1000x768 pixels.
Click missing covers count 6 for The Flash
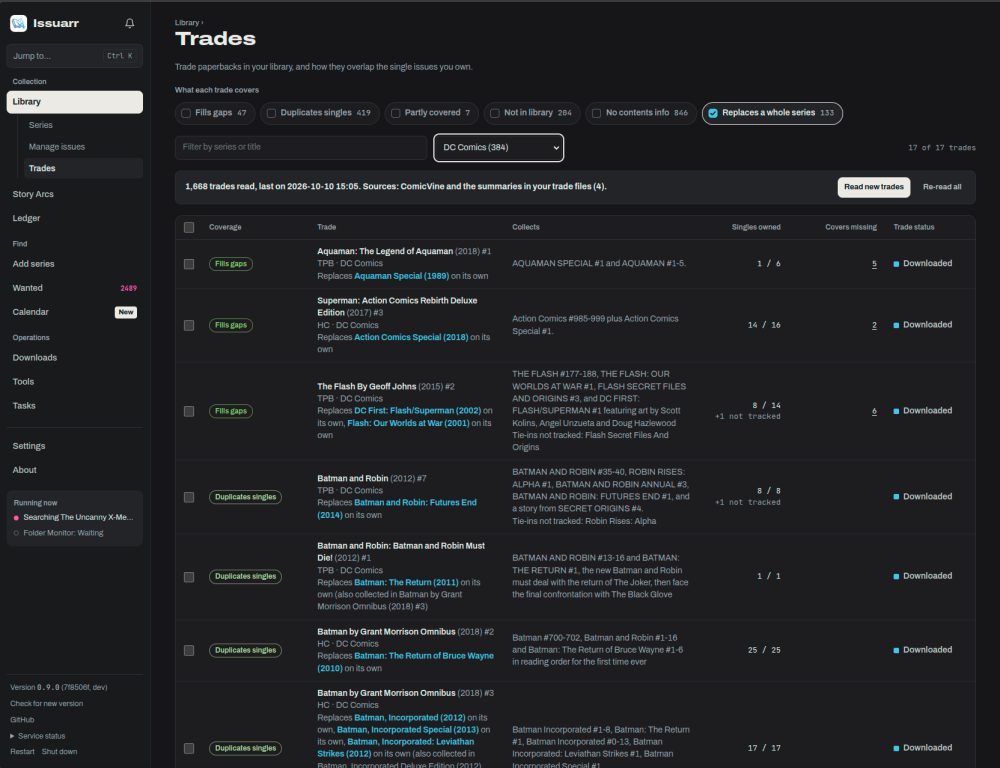tap(874, 411)
